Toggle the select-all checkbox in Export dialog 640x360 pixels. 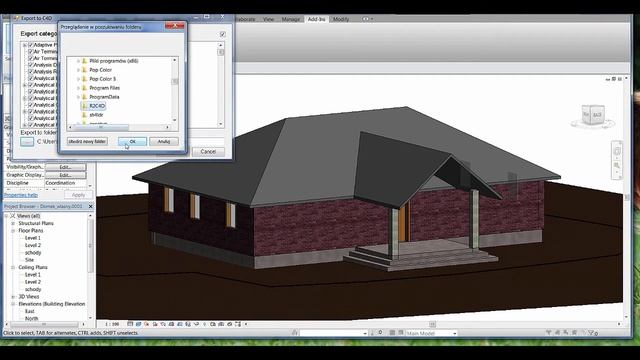tap(222, 34)
